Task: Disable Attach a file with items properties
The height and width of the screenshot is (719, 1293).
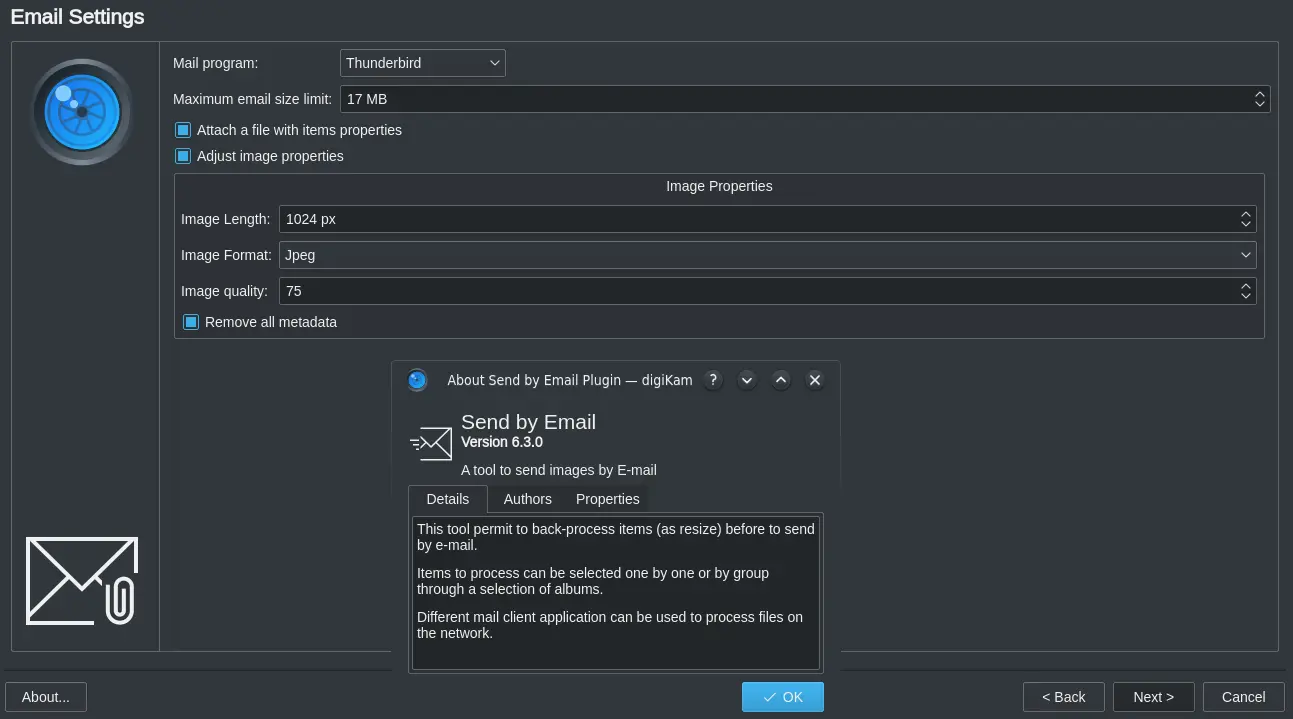Action: coord(182,130)
